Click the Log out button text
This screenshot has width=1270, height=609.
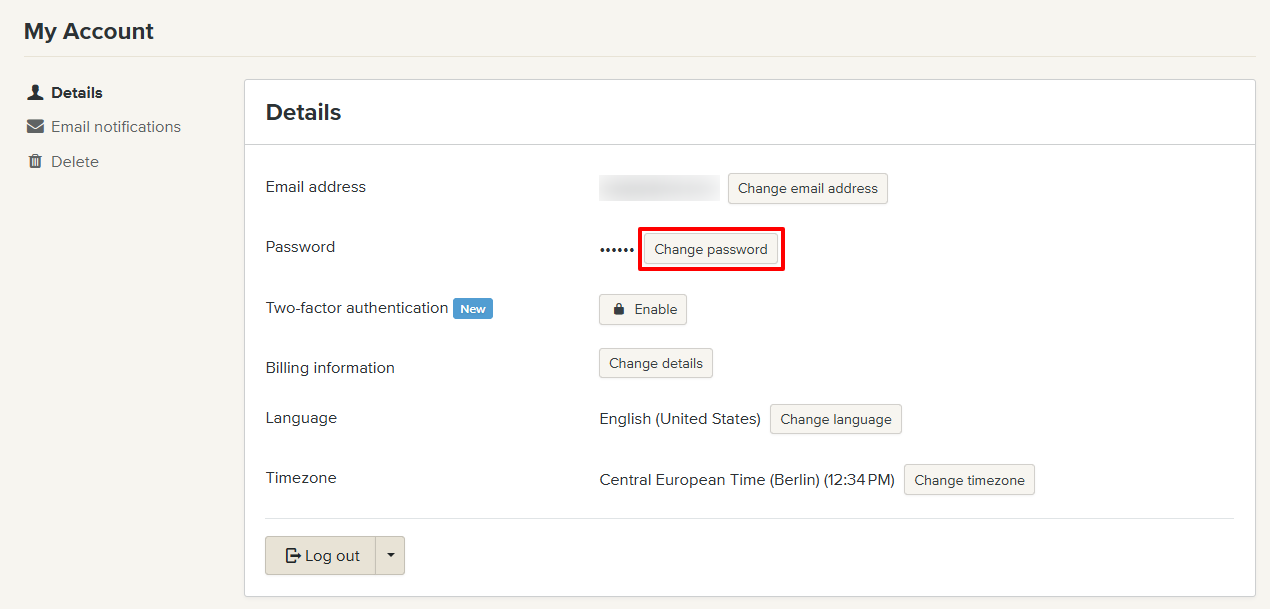pos(332,556)
